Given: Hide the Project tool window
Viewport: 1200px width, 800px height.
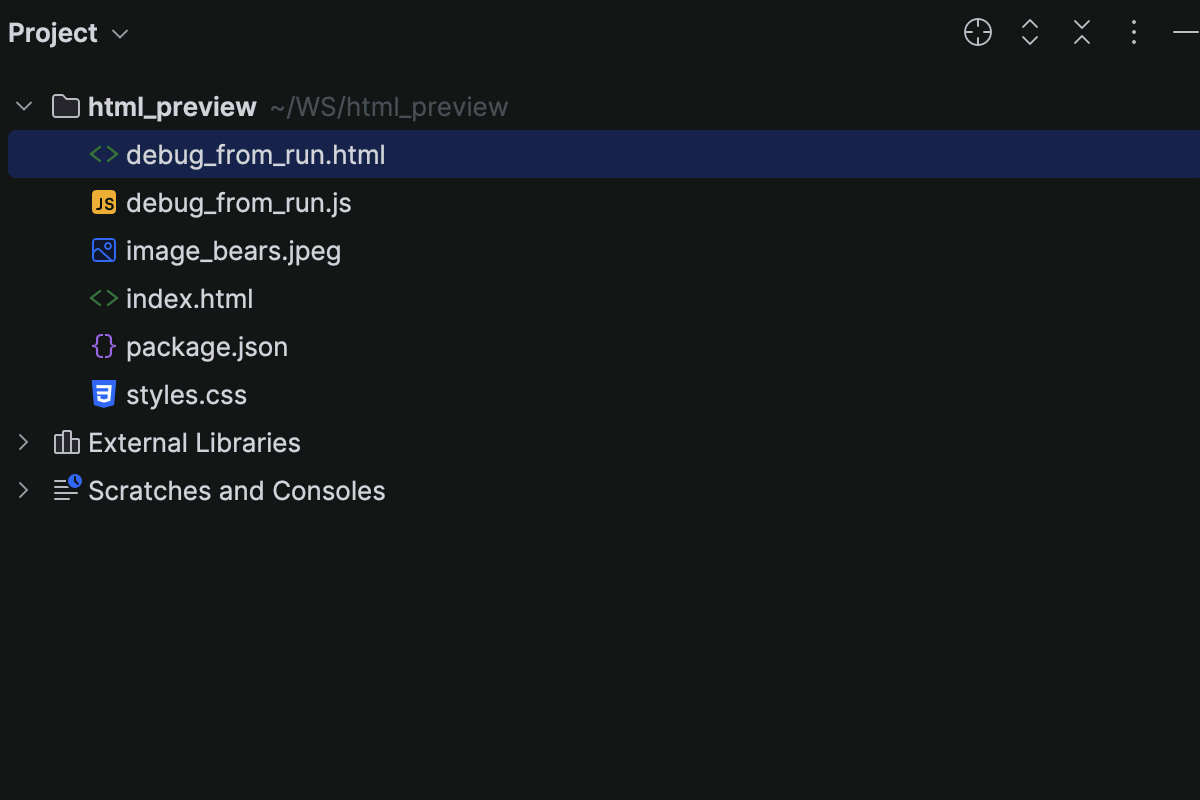Looking at the screenshot, I should pyautogui.click(x=1185, y=32).
